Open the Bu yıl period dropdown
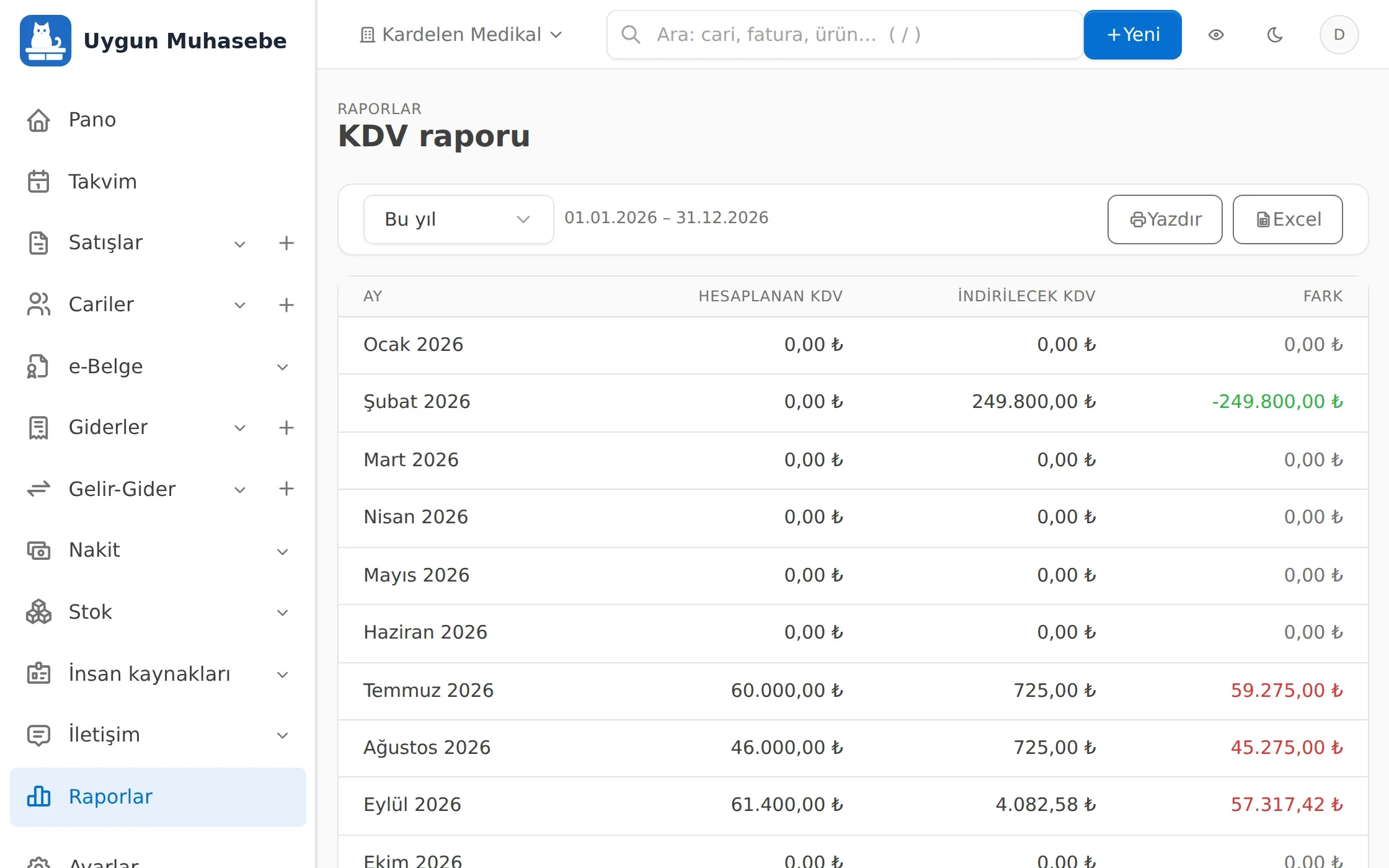The height and width of the screenshot is (868, 1389). 458,219
